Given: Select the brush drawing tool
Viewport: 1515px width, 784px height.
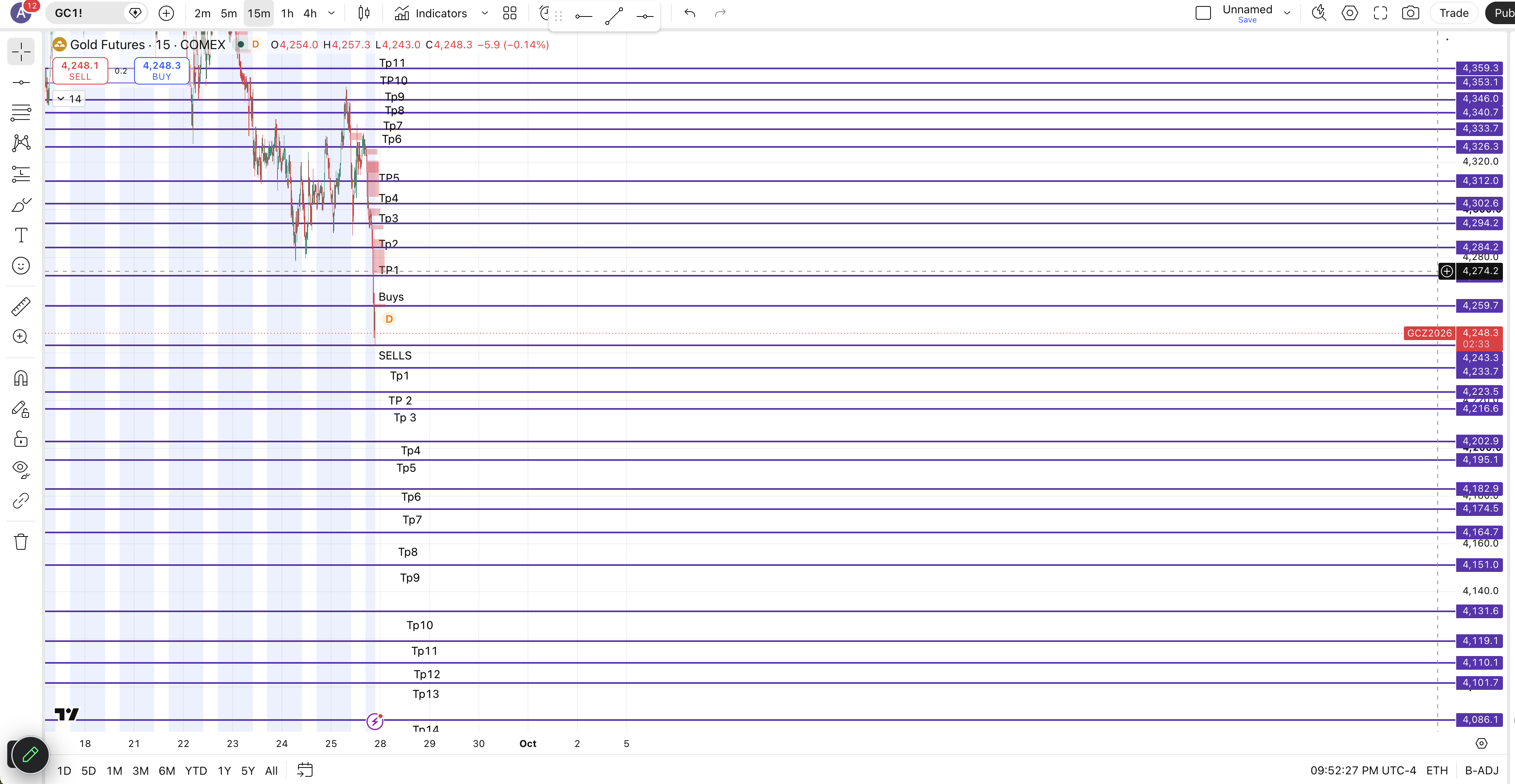Looking at the screenshot, I should click(21, 204).
